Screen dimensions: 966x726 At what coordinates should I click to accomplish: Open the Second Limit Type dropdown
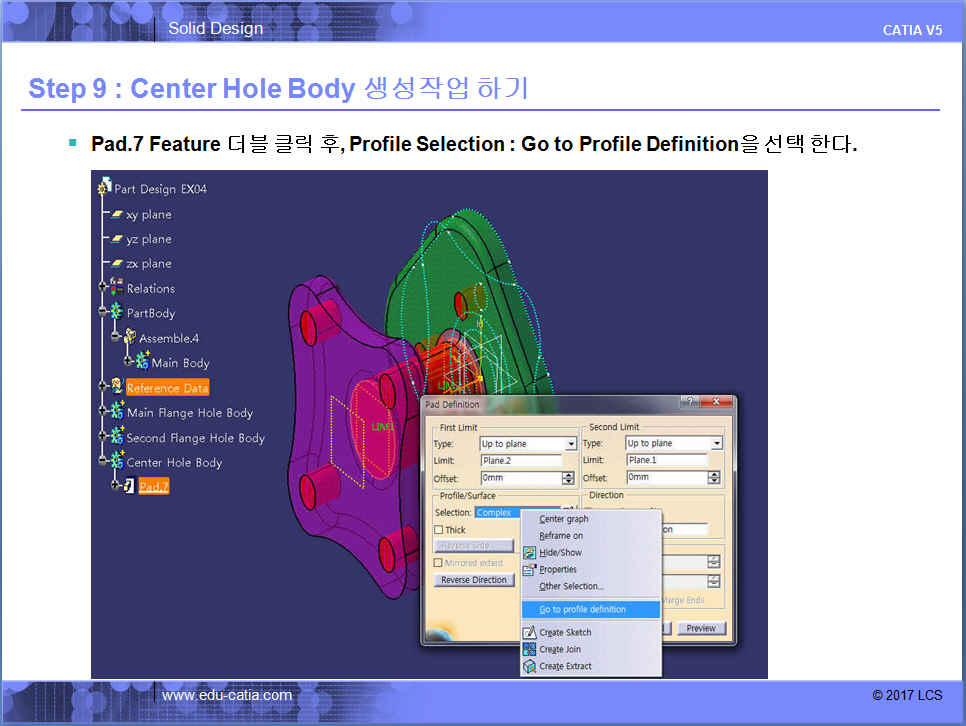coord(716,444)
